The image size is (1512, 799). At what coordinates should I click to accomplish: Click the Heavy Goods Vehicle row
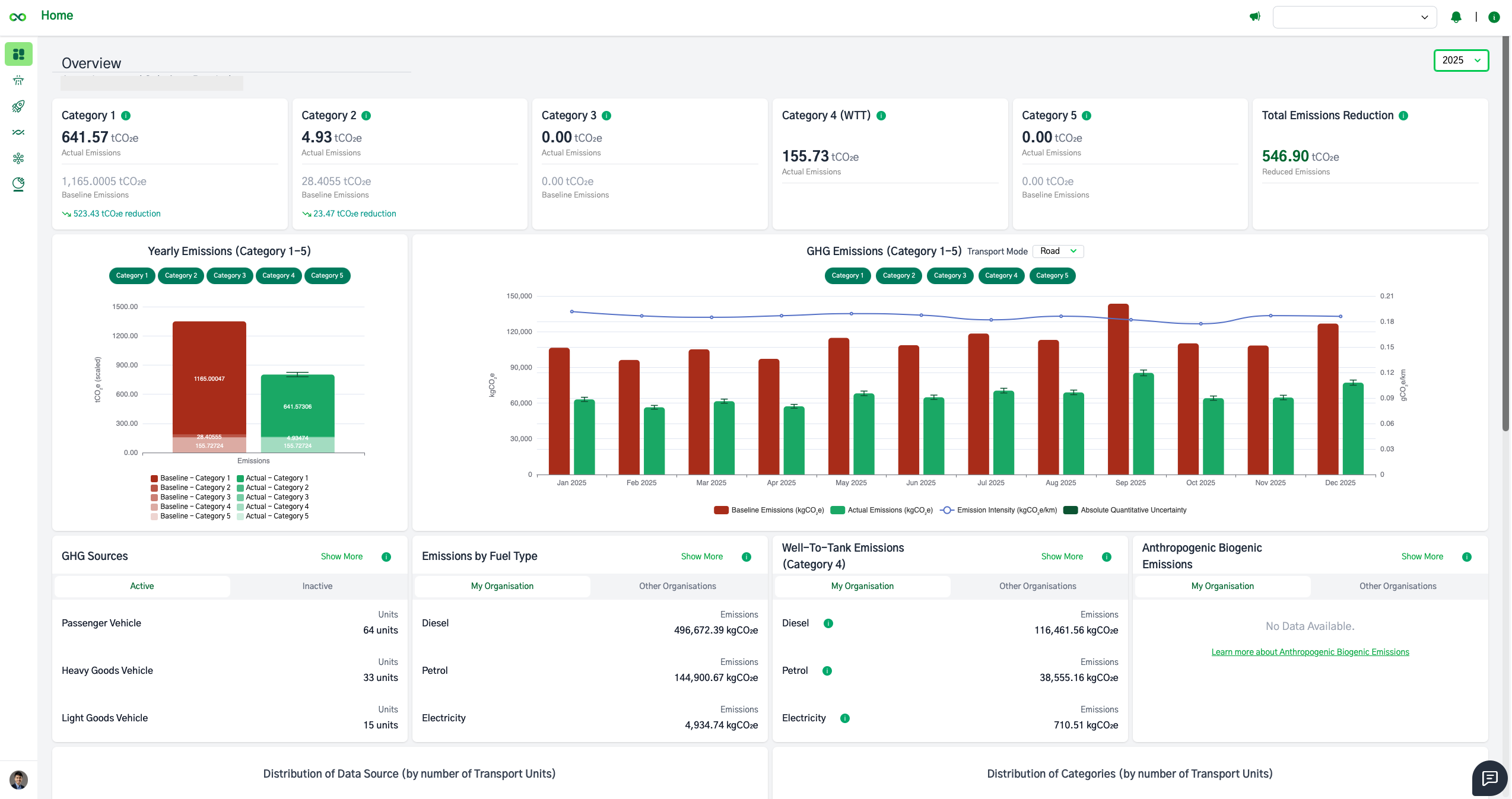230,671
